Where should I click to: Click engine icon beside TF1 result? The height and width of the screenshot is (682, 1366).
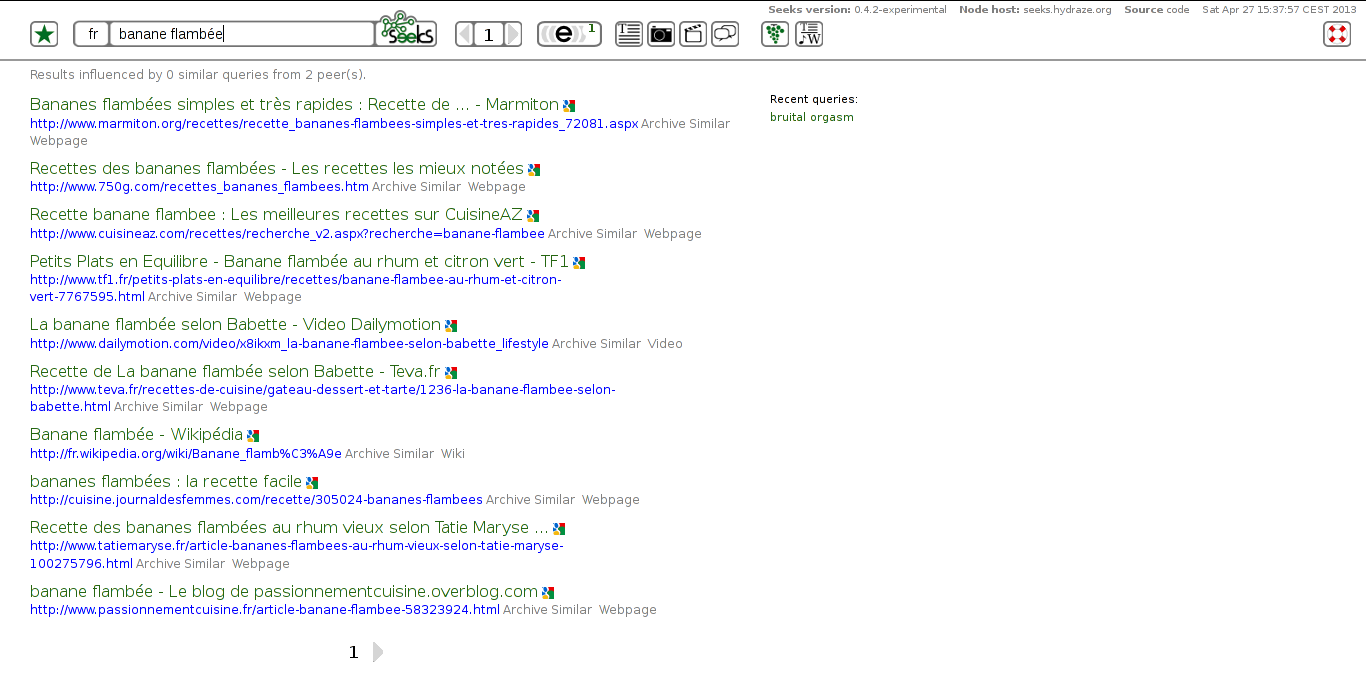(579, 263)
